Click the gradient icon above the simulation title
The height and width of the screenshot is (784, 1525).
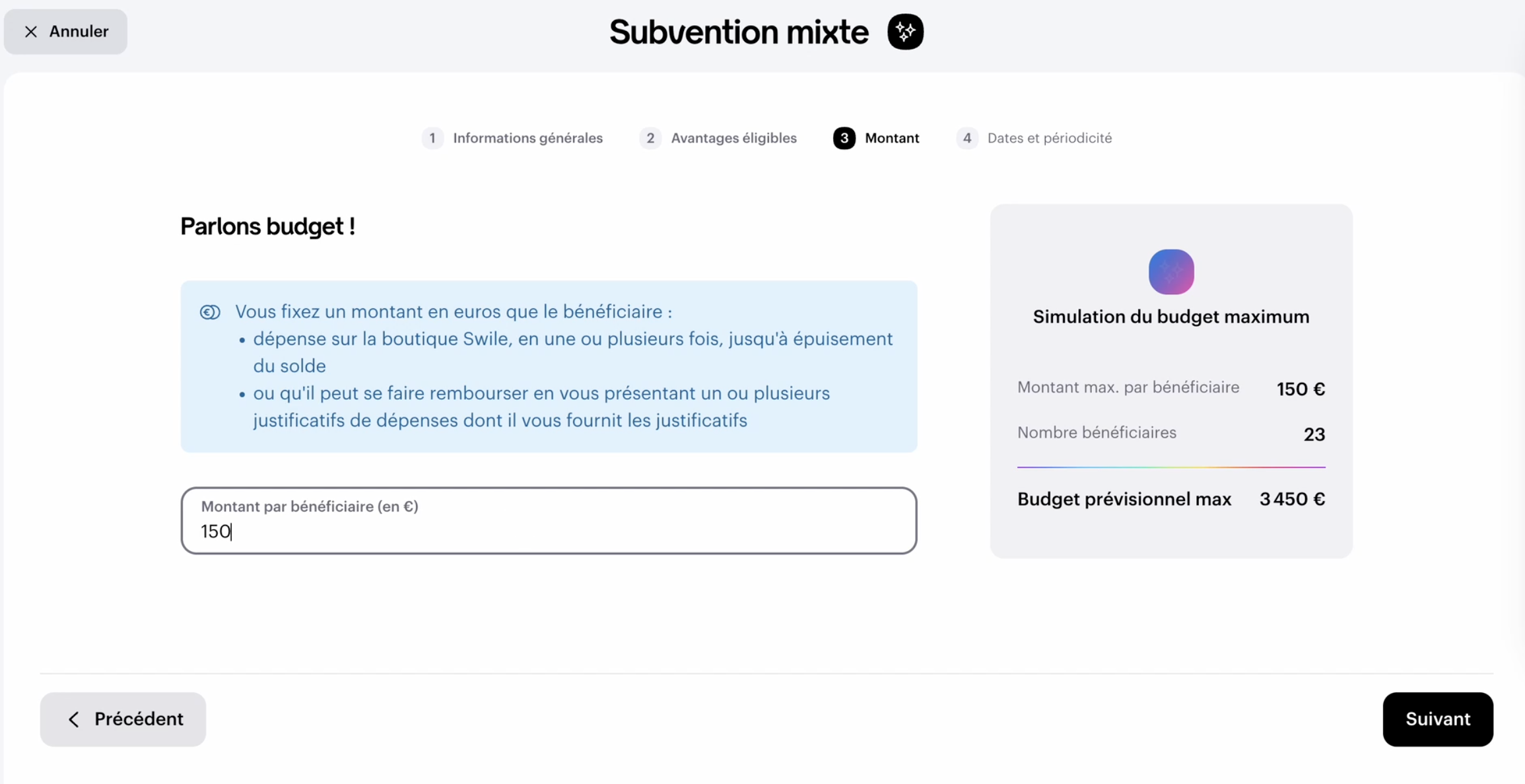(1171, 272)
